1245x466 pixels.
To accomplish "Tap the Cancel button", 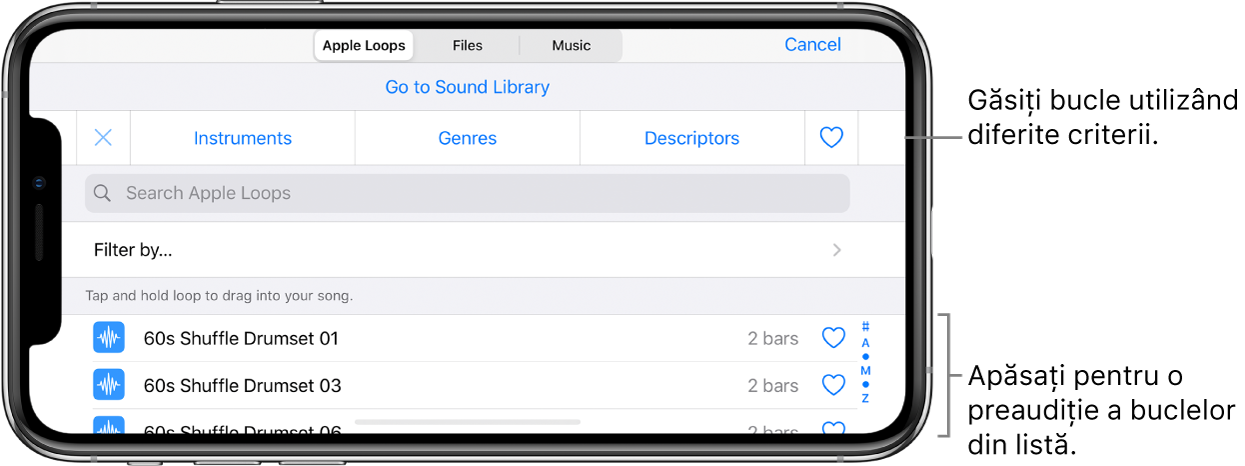I will click(813, 44).
